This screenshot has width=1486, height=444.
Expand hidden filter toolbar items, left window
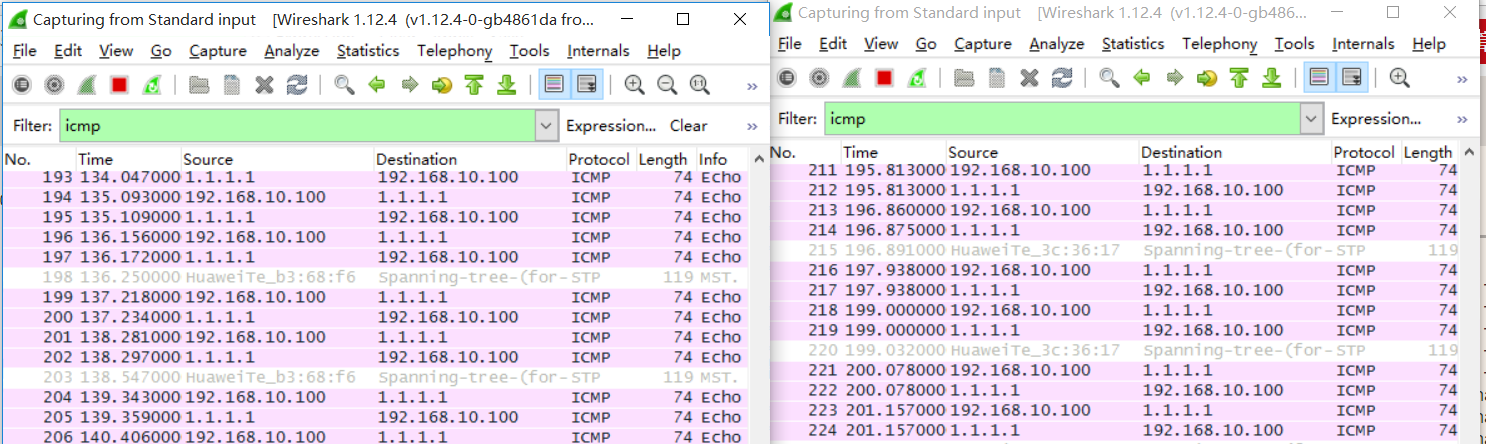[x=752, y=126]
